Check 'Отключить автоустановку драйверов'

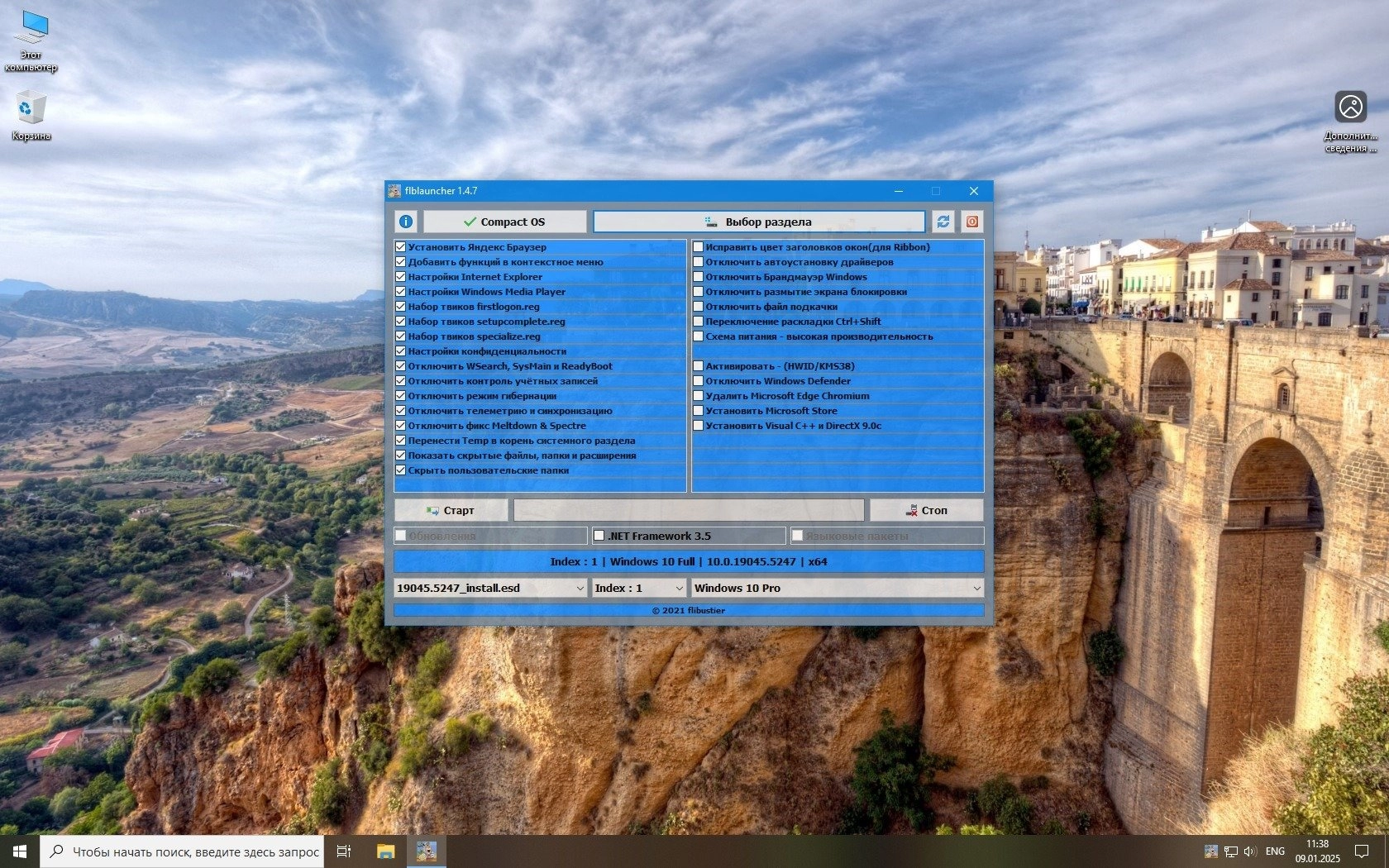coord(699,262)
